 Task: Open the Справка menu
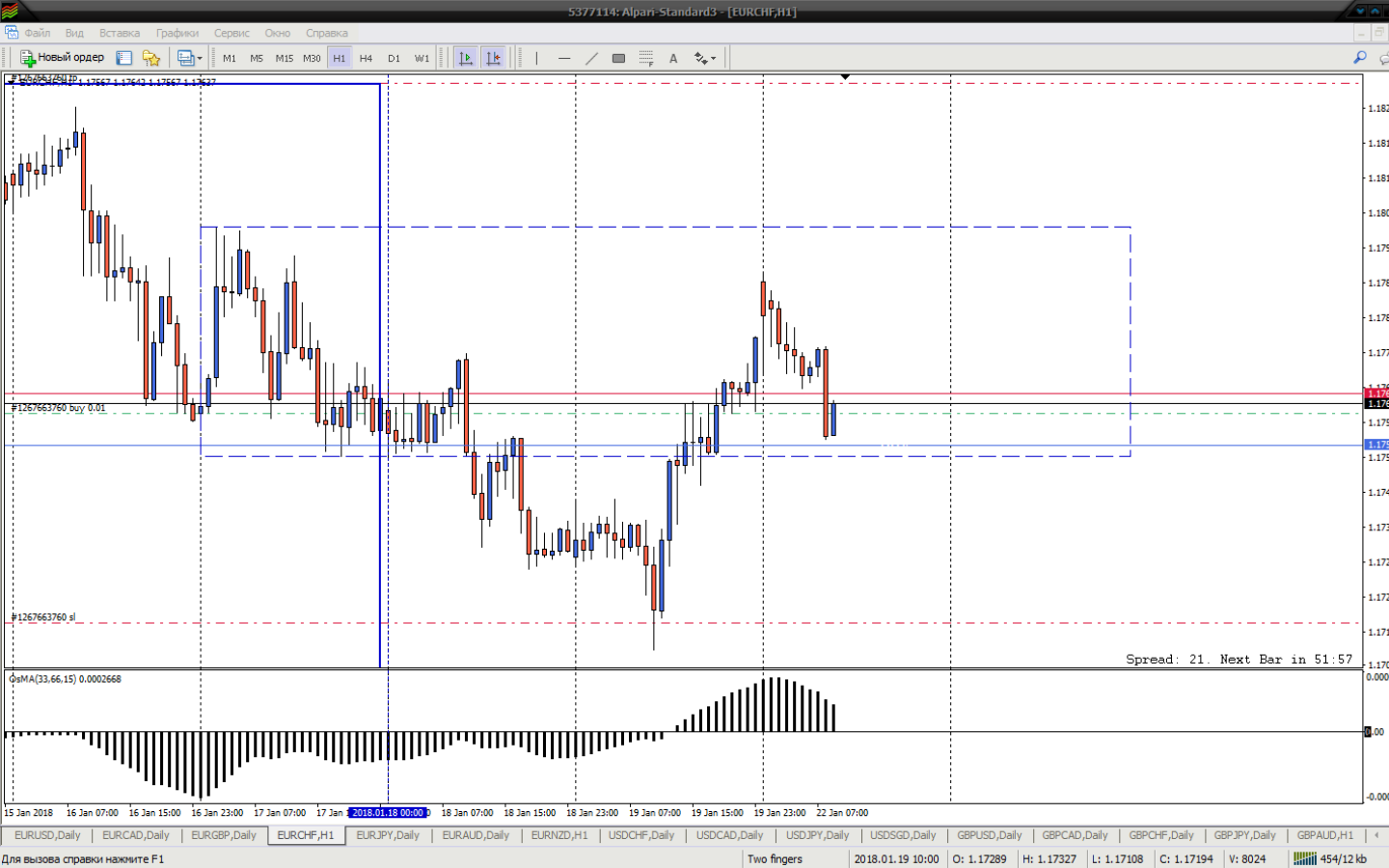327,33
